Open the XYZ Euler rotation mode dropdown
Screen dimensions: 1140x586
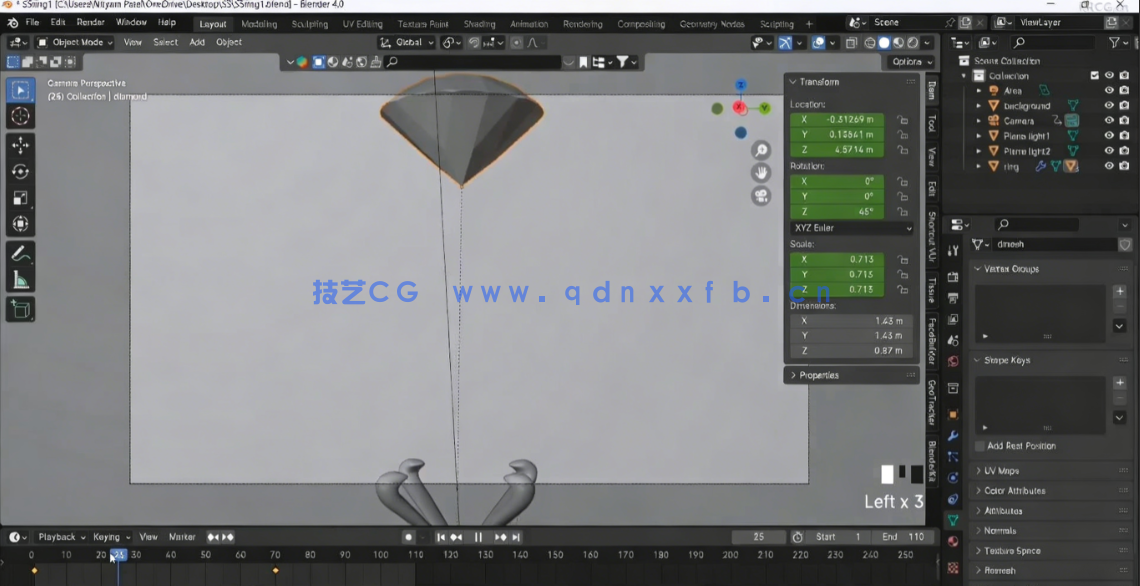point(850,228)
